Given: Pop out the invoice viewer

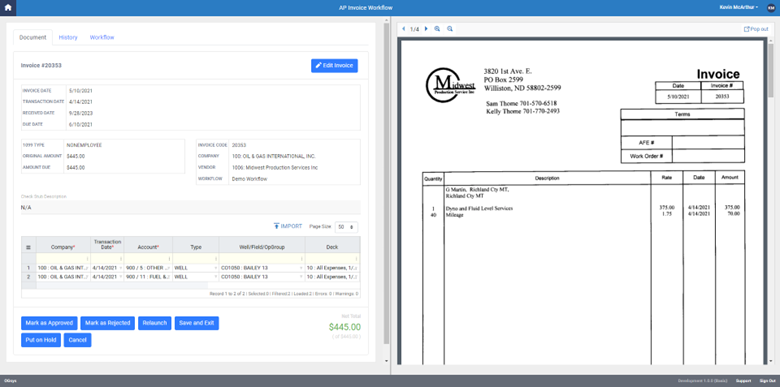Looking at the screenshot, I should click(x=756, y=29).
